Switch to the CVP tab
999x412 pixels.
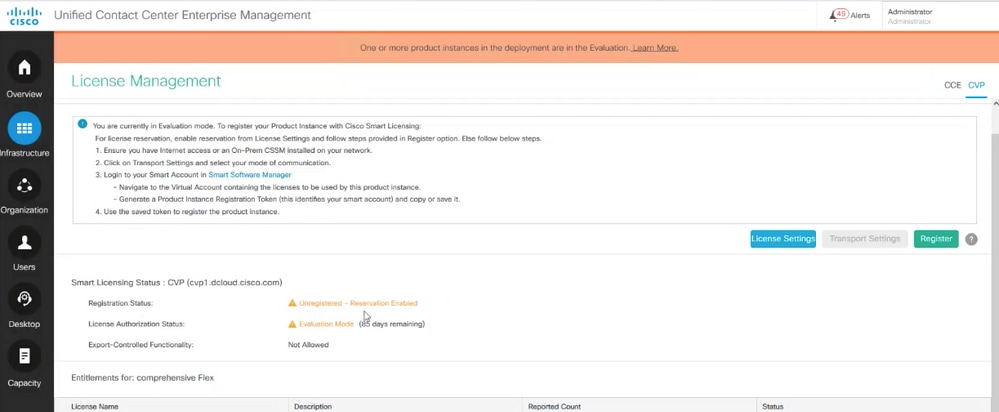click(976, 85)
